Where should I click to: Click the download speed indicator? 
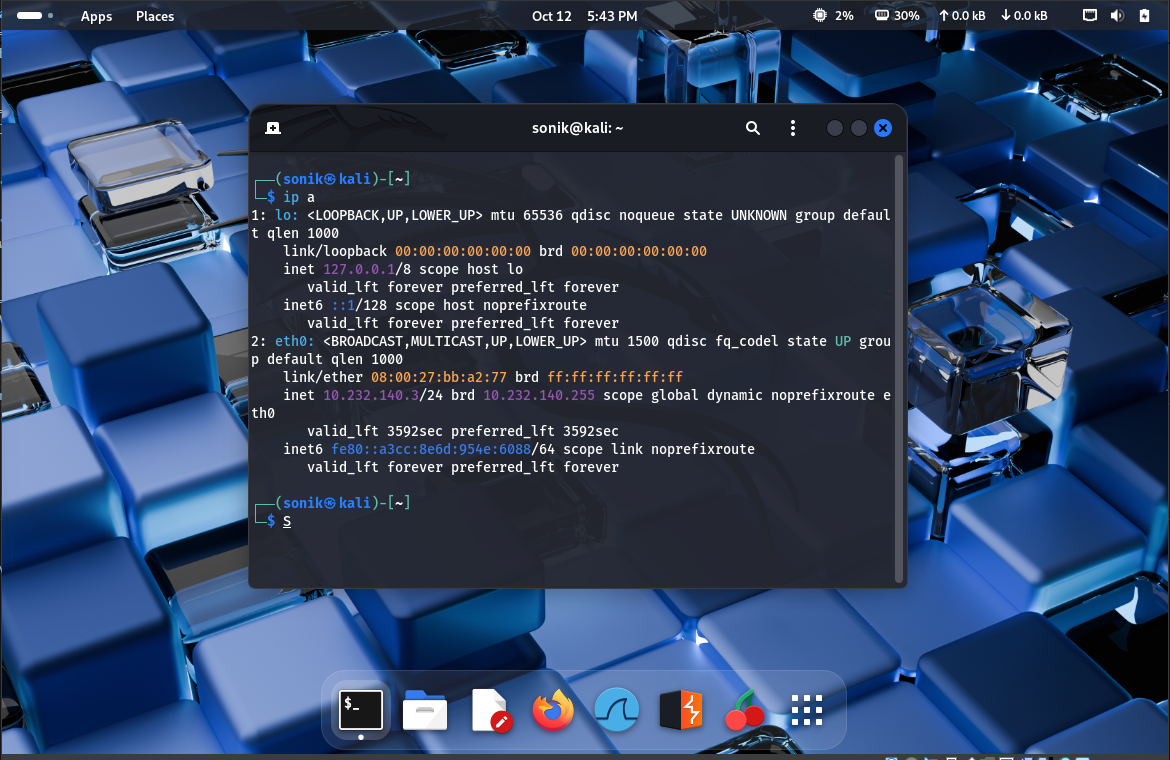[x=1024, y=16]
